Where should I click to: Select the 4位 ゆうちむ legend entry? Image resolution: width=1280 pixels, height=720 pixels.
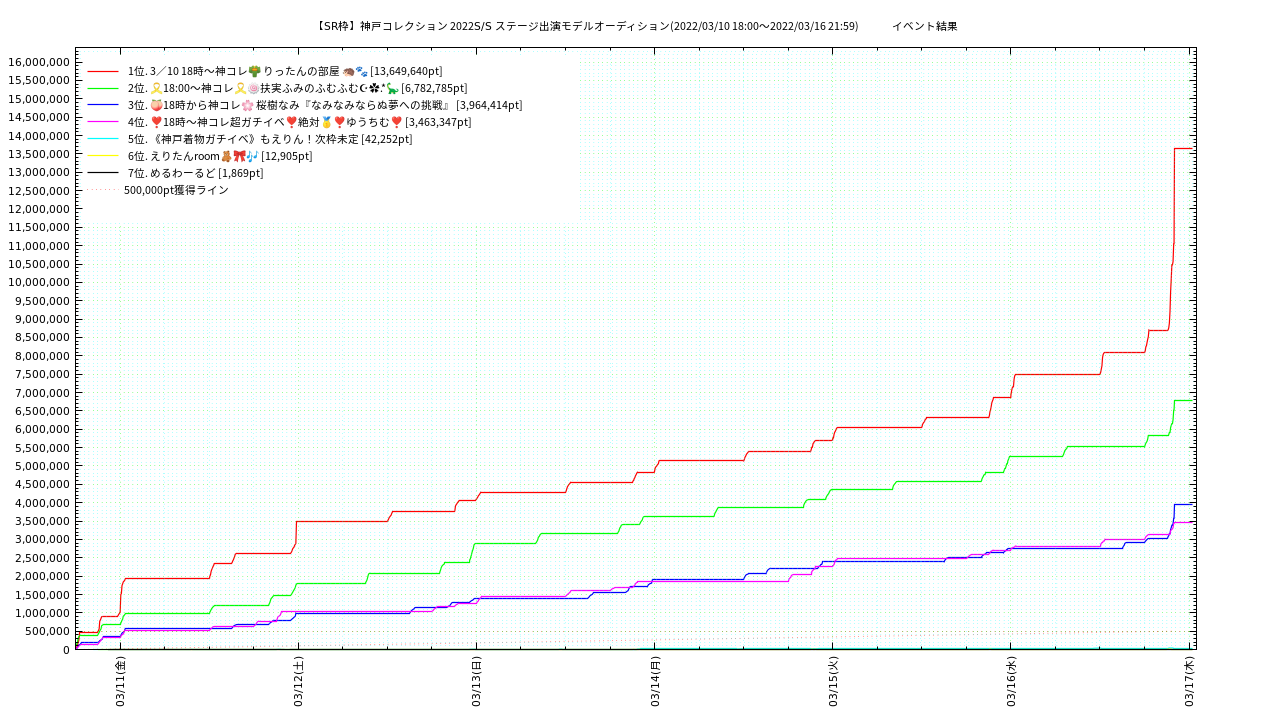(x=299, y=122)
